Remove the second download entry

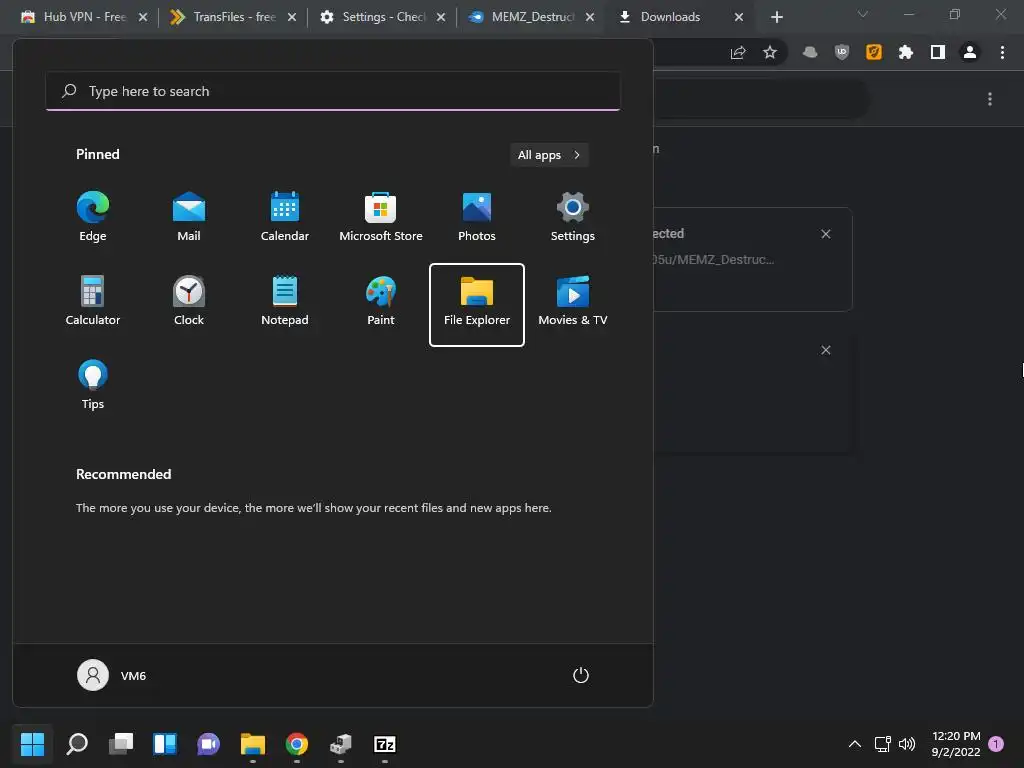(x=825, y=350)
